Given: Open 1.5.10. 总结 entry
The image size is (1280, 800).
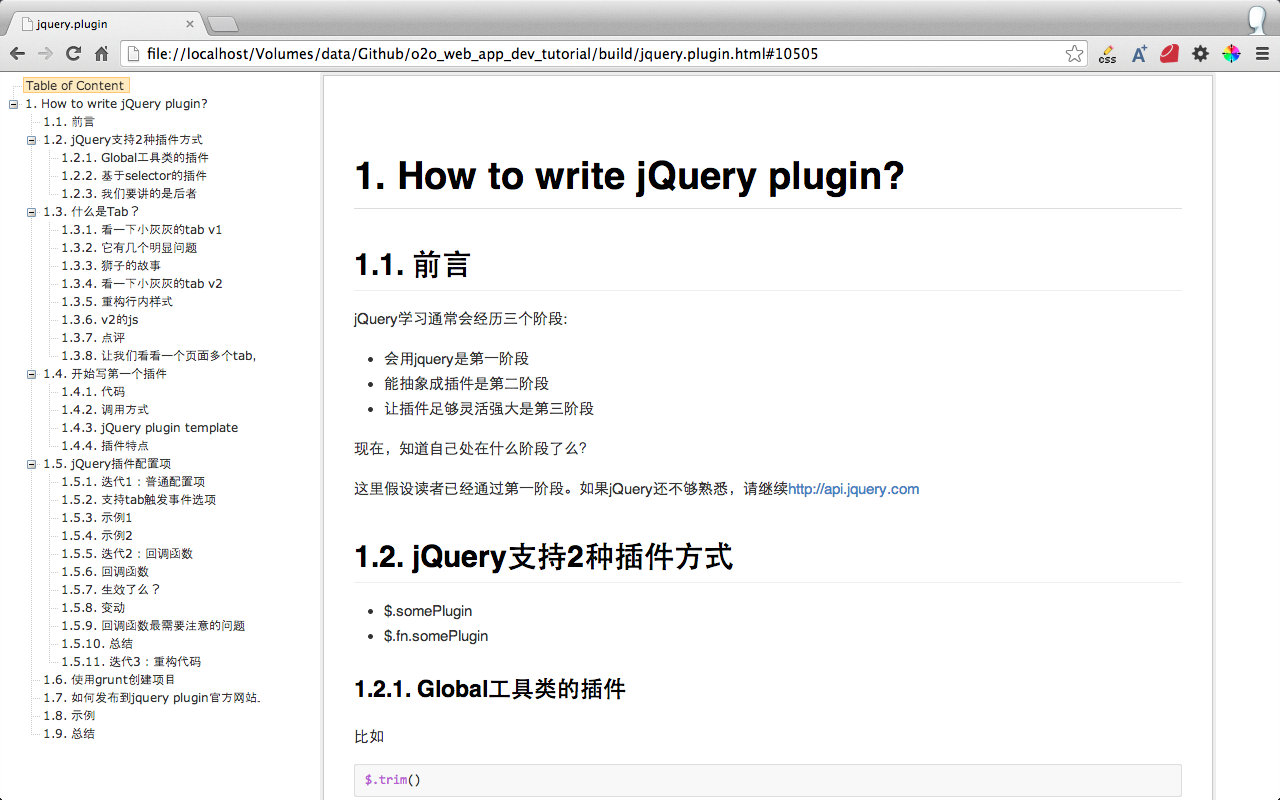Looking at the screenshot, I should point(97,644).
